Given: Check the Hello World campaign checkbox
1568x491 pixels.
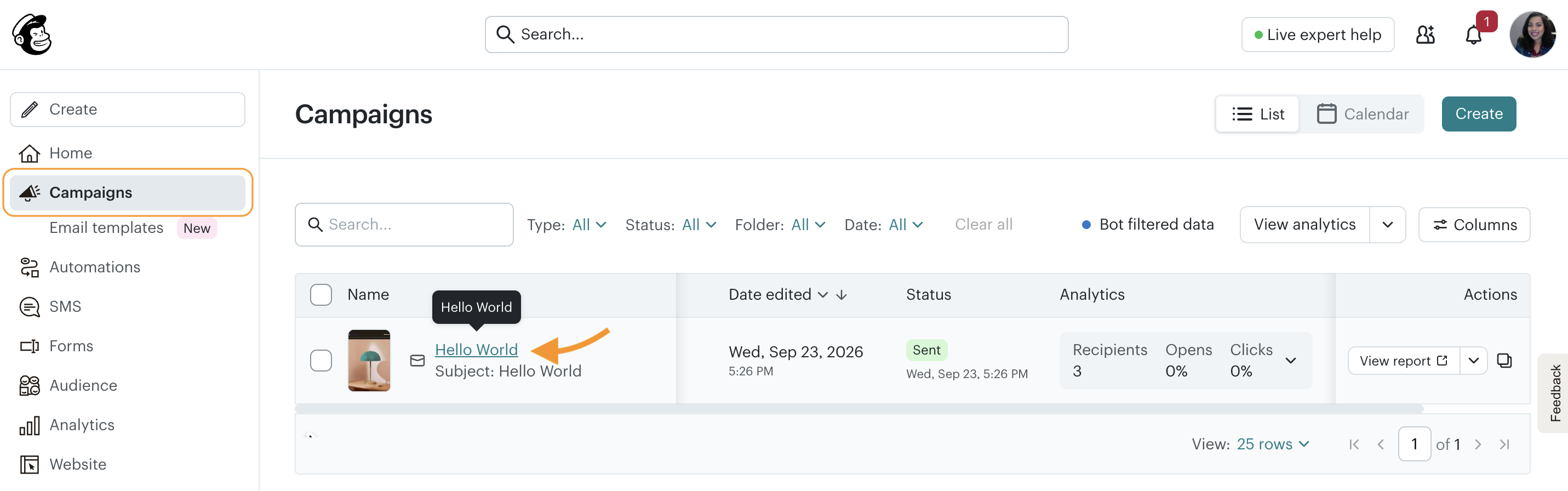Looking at the screenshot, I should coord(321,361).
